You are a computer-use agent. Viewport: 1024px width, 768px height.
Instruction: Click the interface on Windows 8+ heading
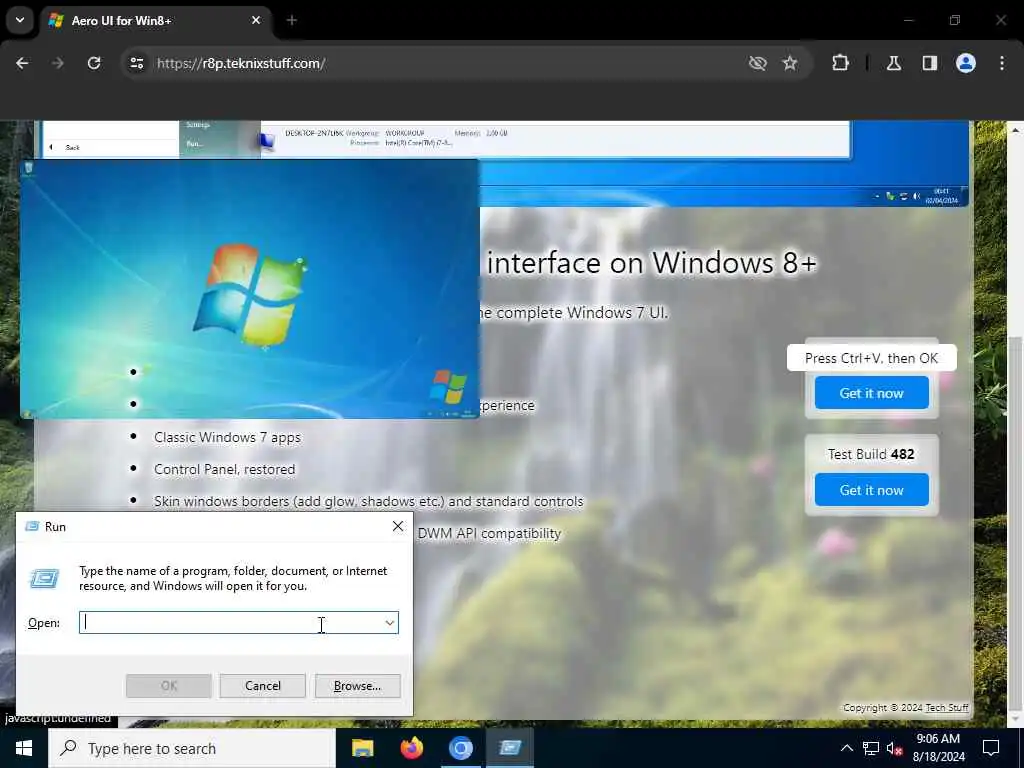pyautogui.click(x=652, y=263)
